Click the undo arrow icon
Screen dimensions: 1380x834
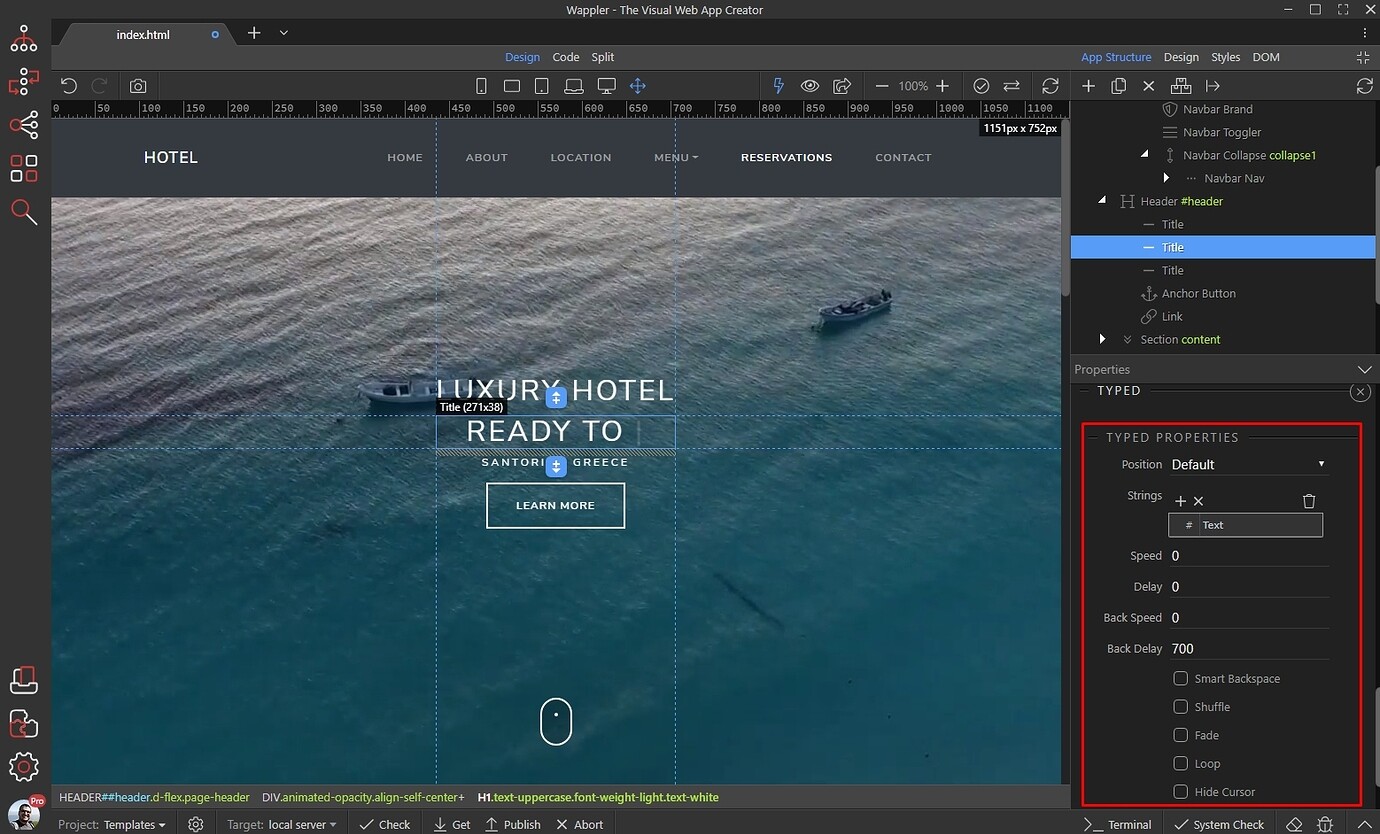click(x=69, y=86)
